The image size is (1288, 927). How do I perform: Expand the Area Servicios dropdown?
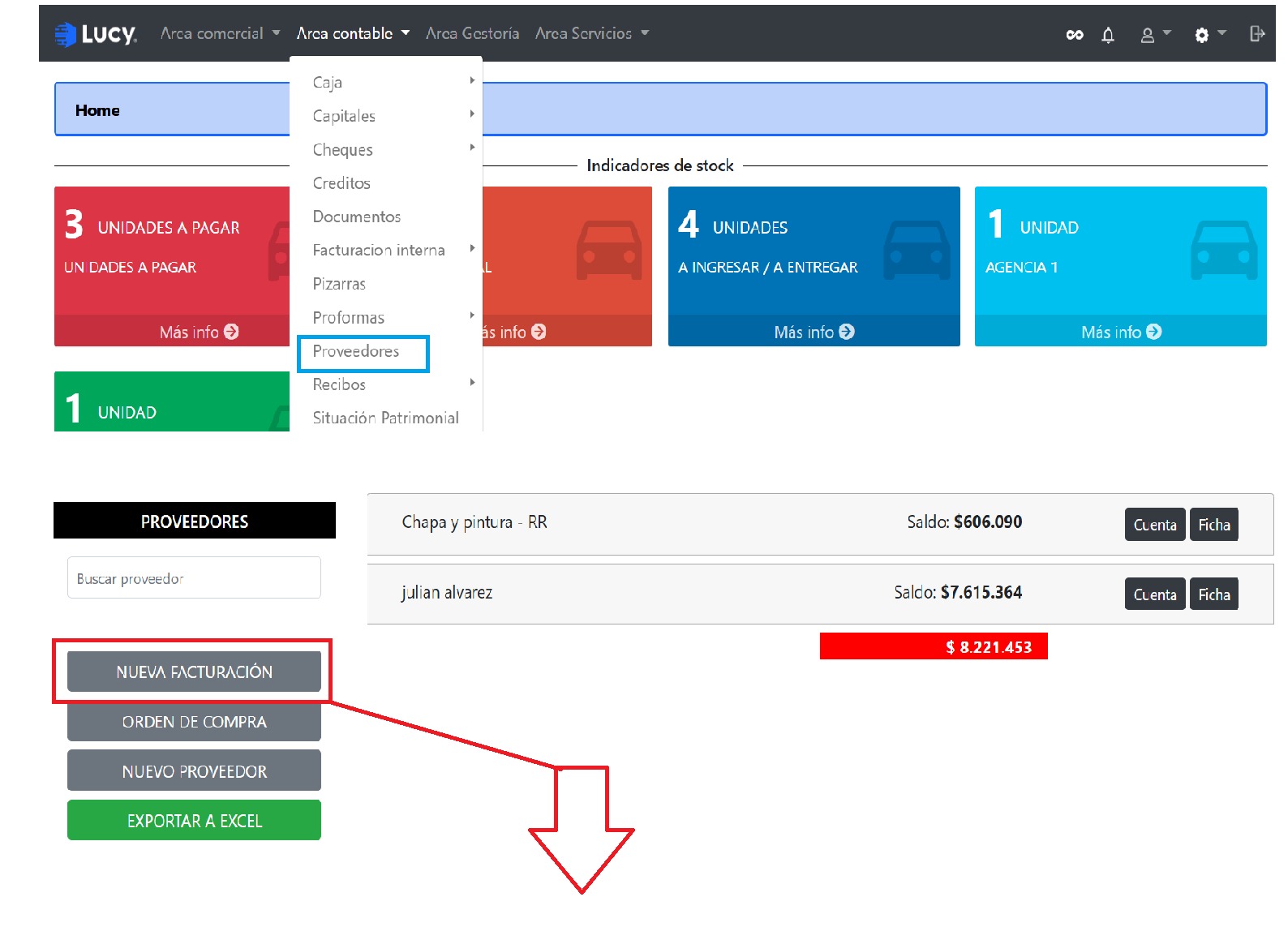pos(592,33)
